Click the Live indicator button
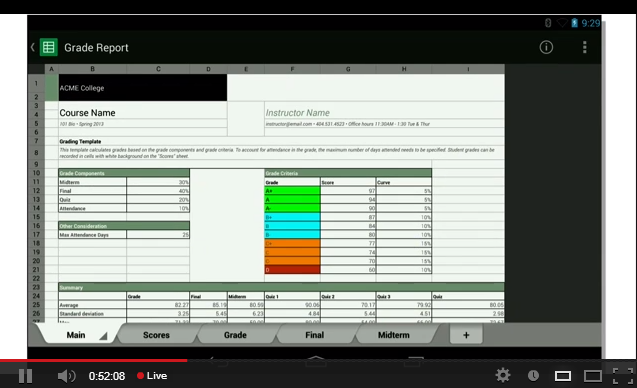 tap(152, 376)
